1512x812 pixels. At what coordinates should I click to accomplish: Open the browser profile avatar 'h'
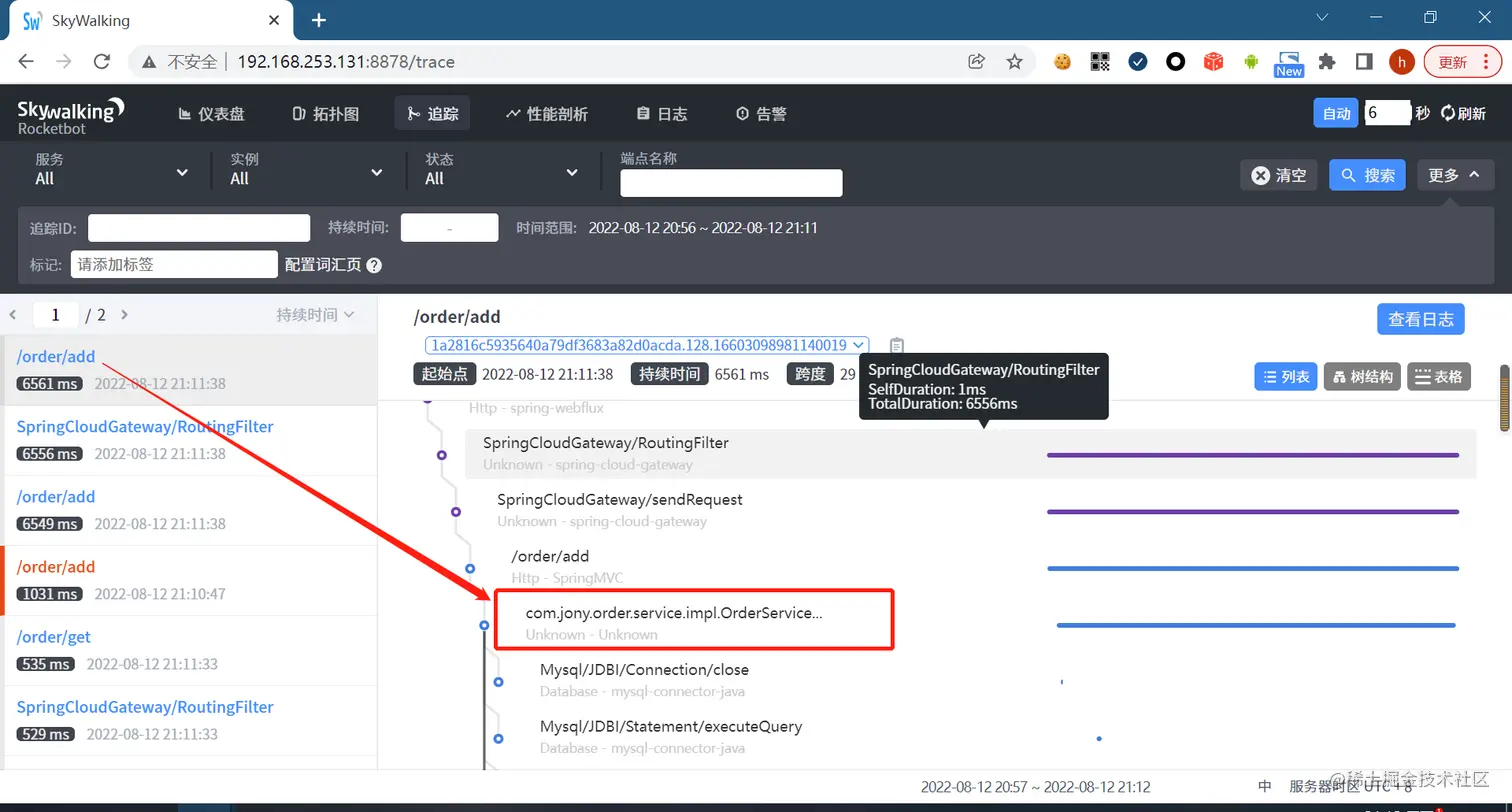pos(1402,62)
